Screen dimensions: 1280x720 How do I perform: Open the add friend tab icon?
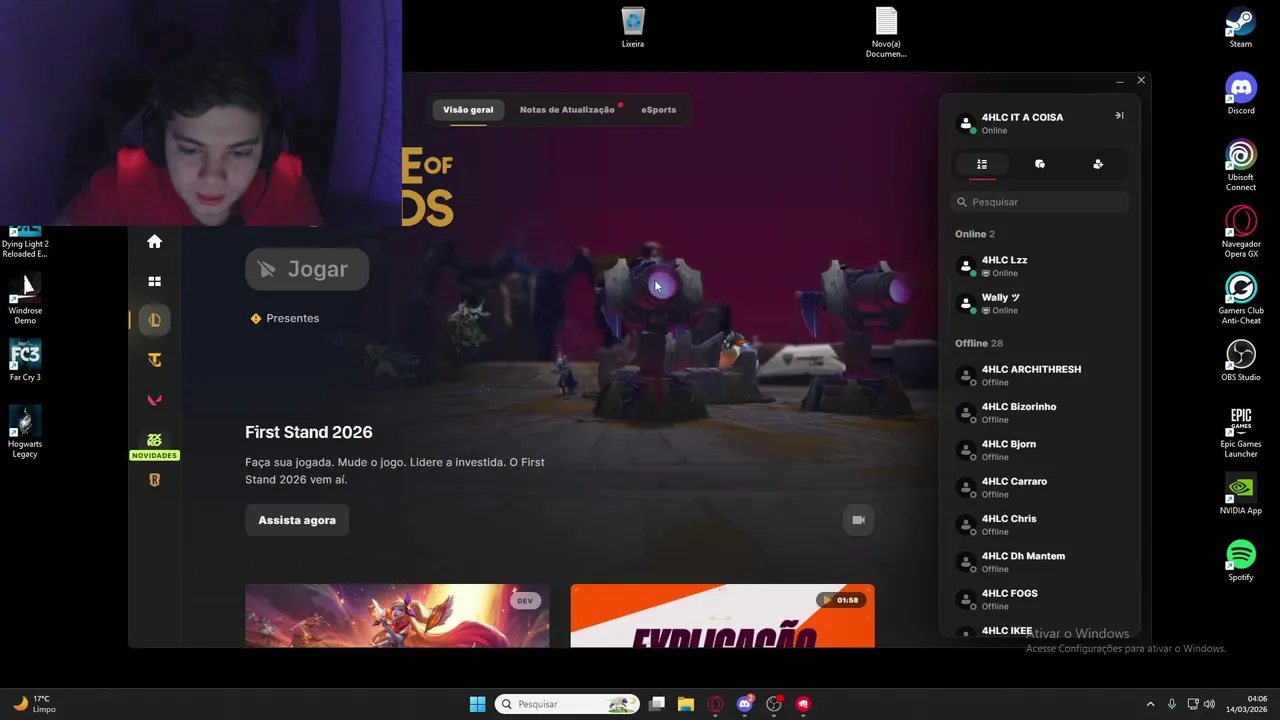tap(1098, 164)
